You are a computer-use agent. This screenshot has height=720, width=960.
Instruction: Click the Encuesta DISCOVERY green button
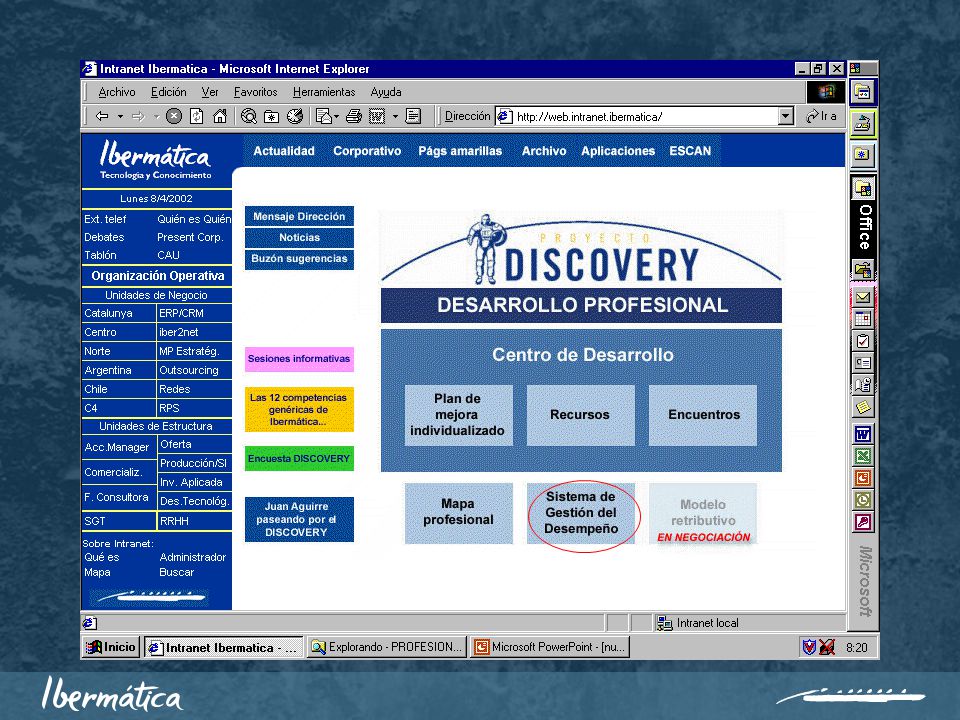point(299,459)
